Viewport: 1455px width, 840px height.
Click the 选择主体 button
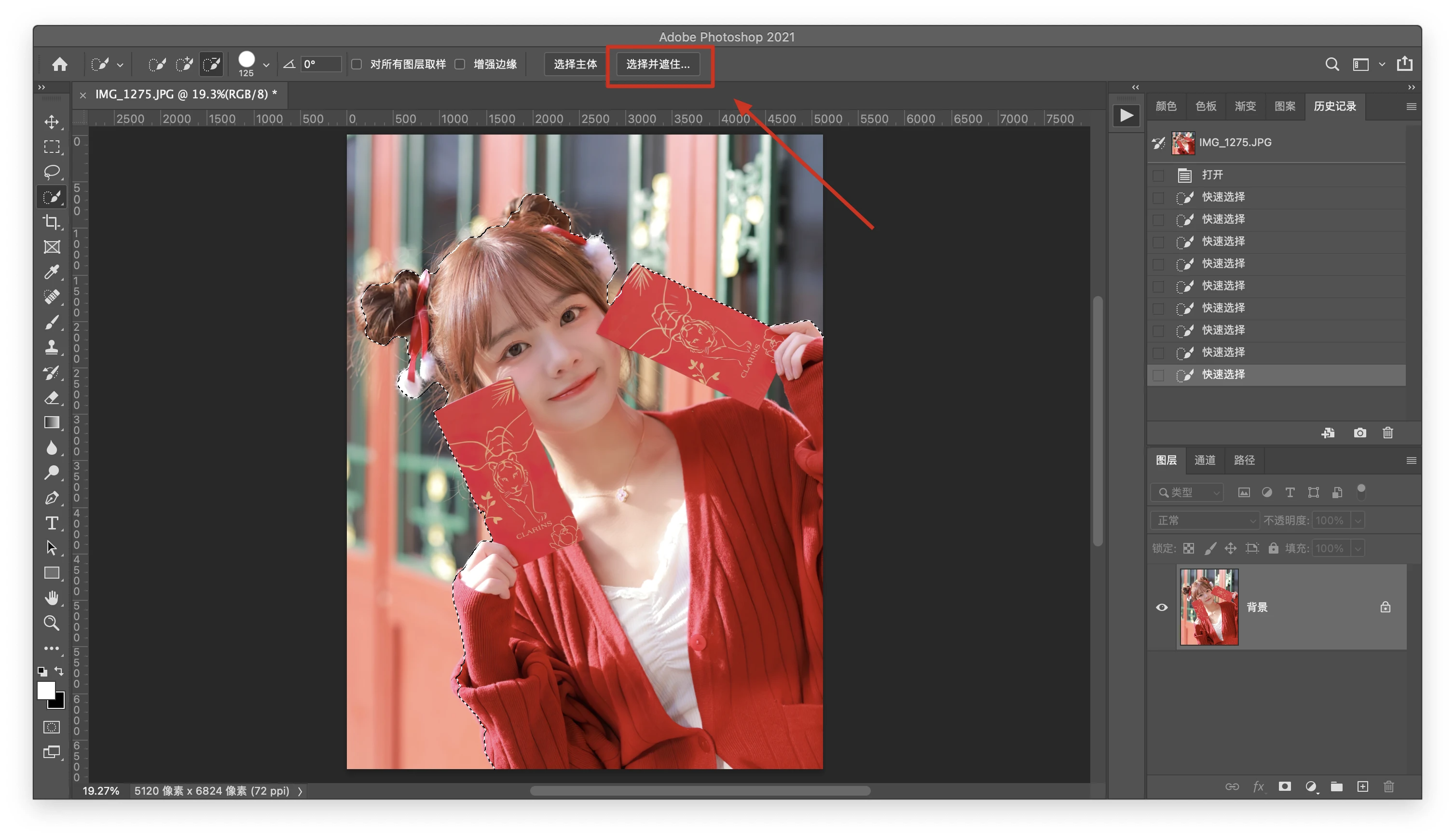pyautogui.click(x=575, y=64)
